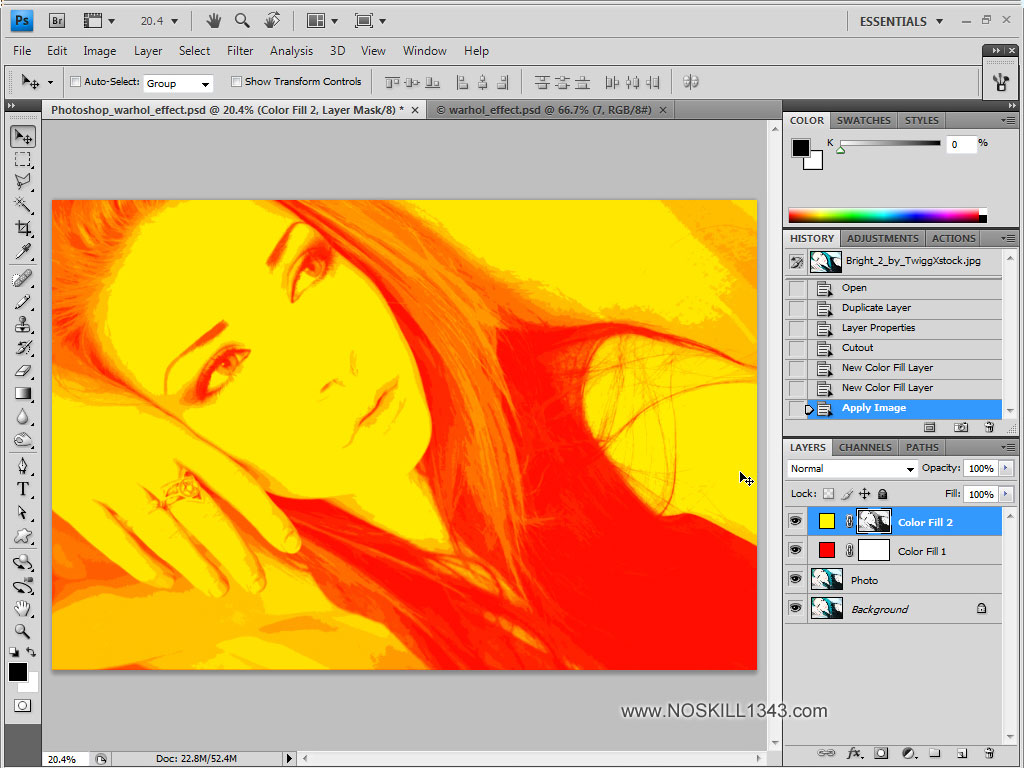Image resolution: width=1024 pixels, height=768 pixels.
Task: Launch Adobe Bridge
Action: [x=57, y=21]
